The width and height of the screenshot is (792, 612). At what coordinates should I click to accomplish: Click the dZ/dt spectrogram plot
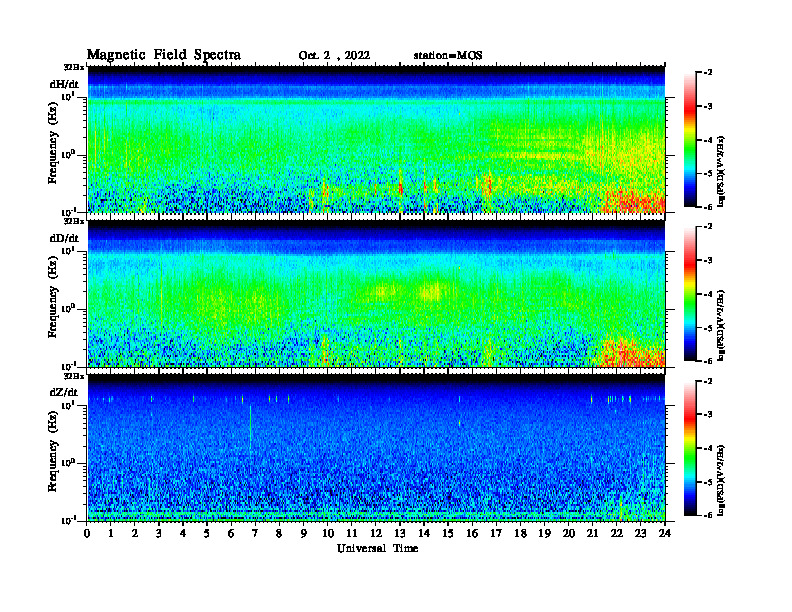coord(376,447)
